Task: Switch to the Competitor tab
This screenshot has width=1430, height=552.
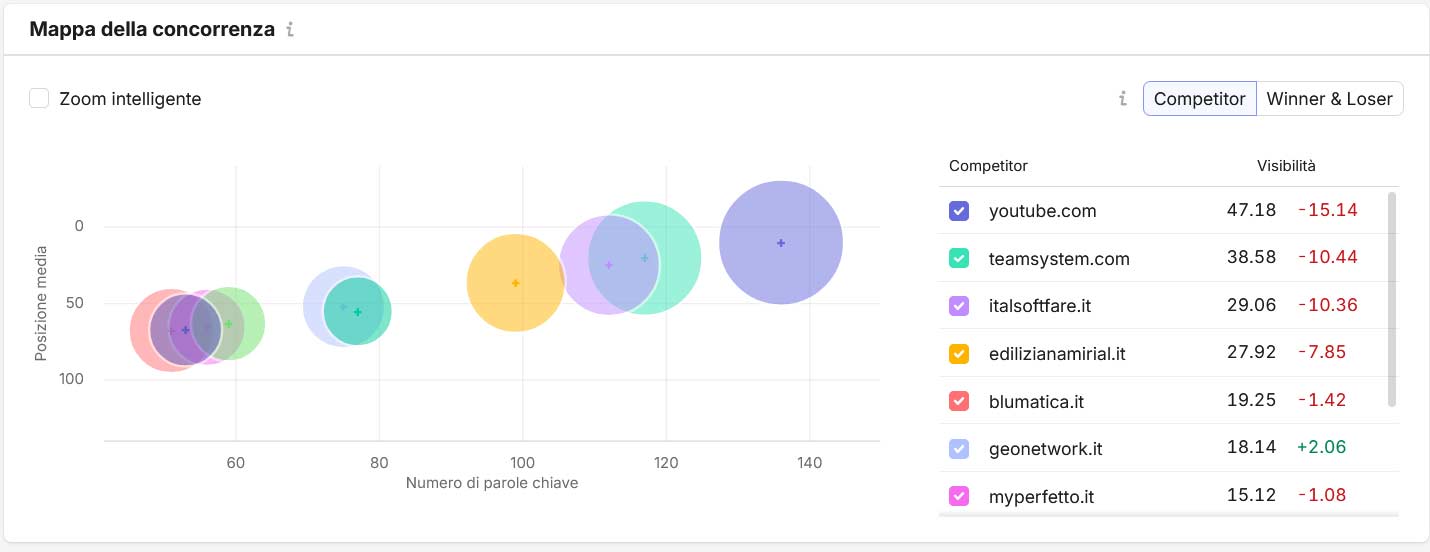Action: 1199,99
